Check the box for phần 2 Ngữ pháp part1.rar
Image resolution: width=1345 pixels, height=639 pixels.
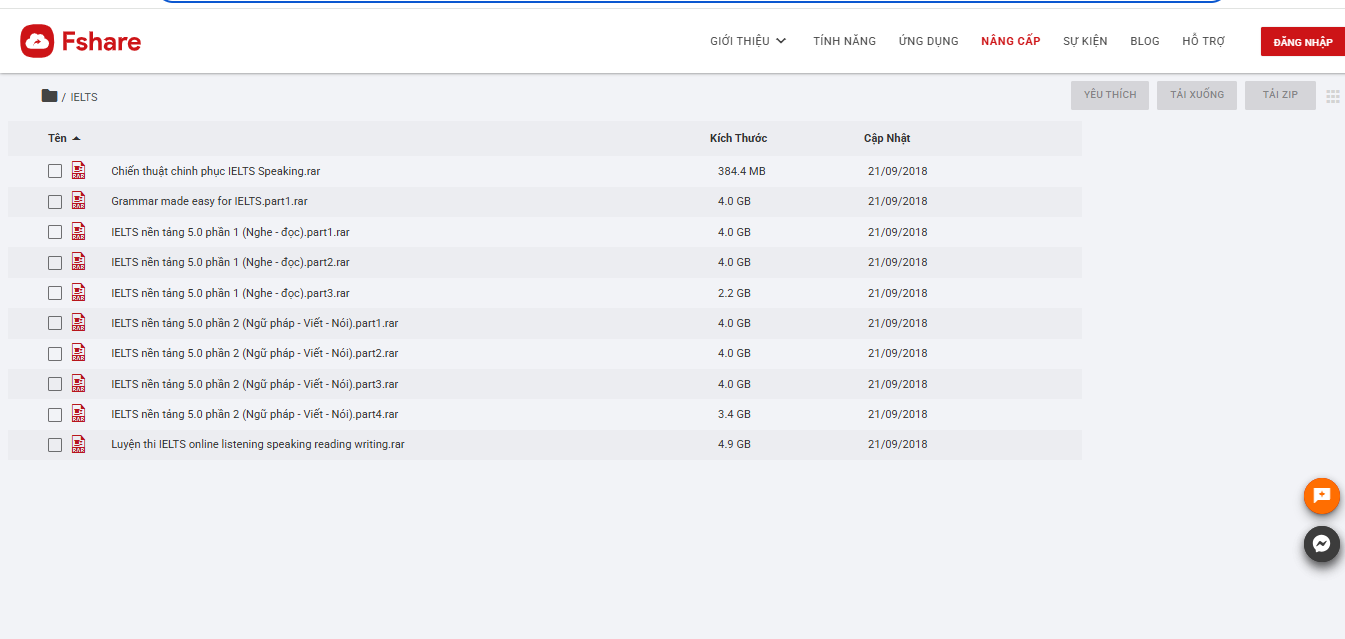[55, 324]
